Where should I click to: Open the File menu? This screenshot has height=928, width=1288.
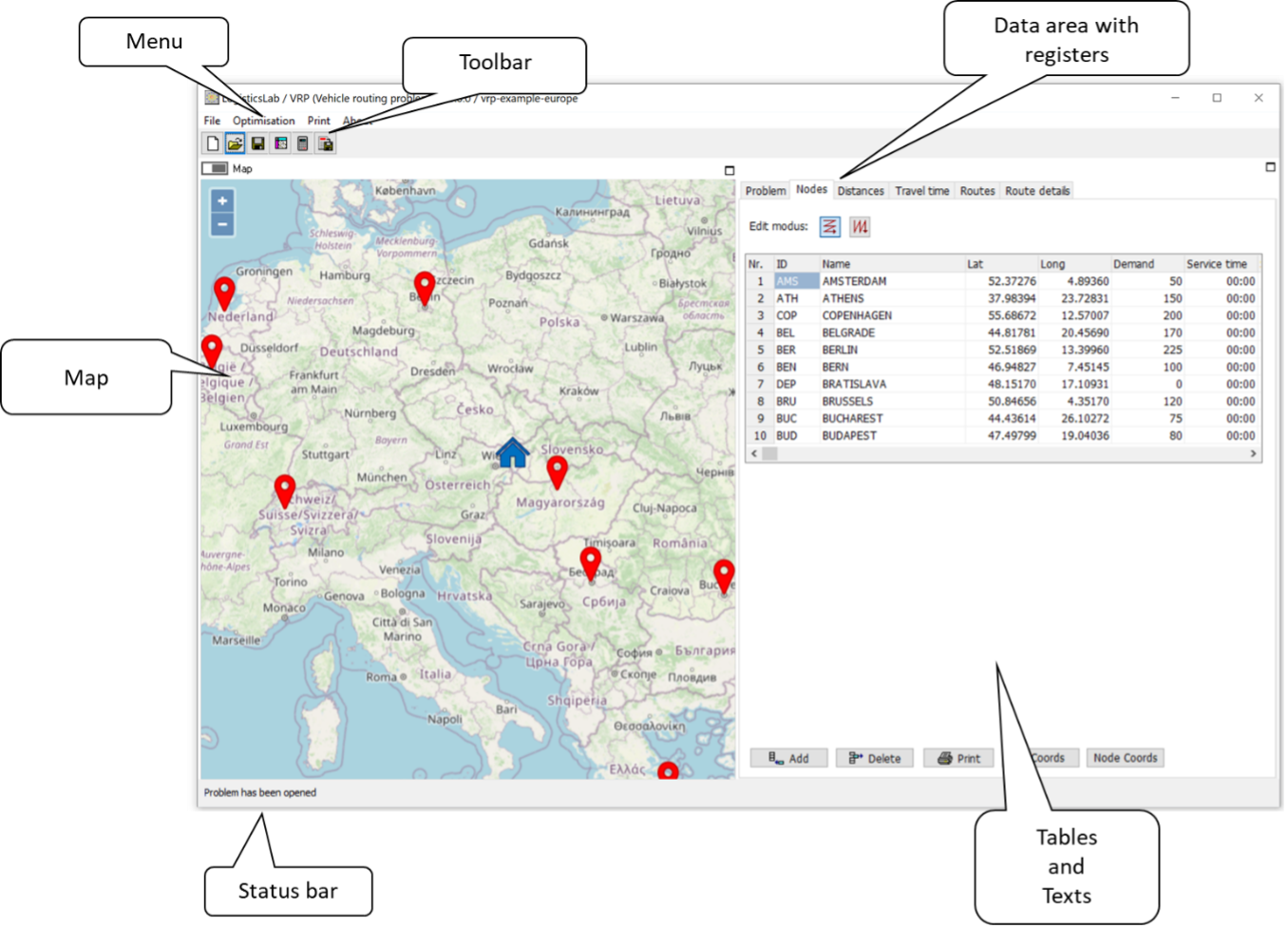(212, 121)
